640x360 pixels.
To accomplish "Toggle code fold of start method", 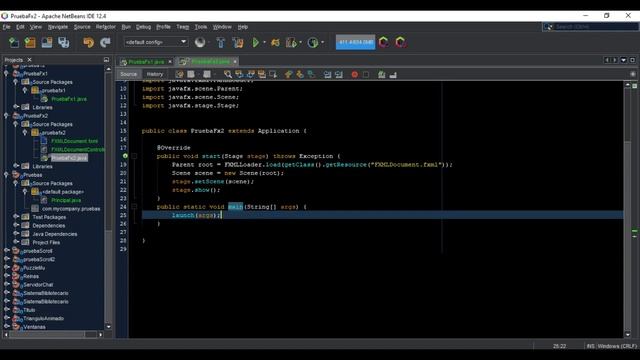I will [x=134, y=156].
